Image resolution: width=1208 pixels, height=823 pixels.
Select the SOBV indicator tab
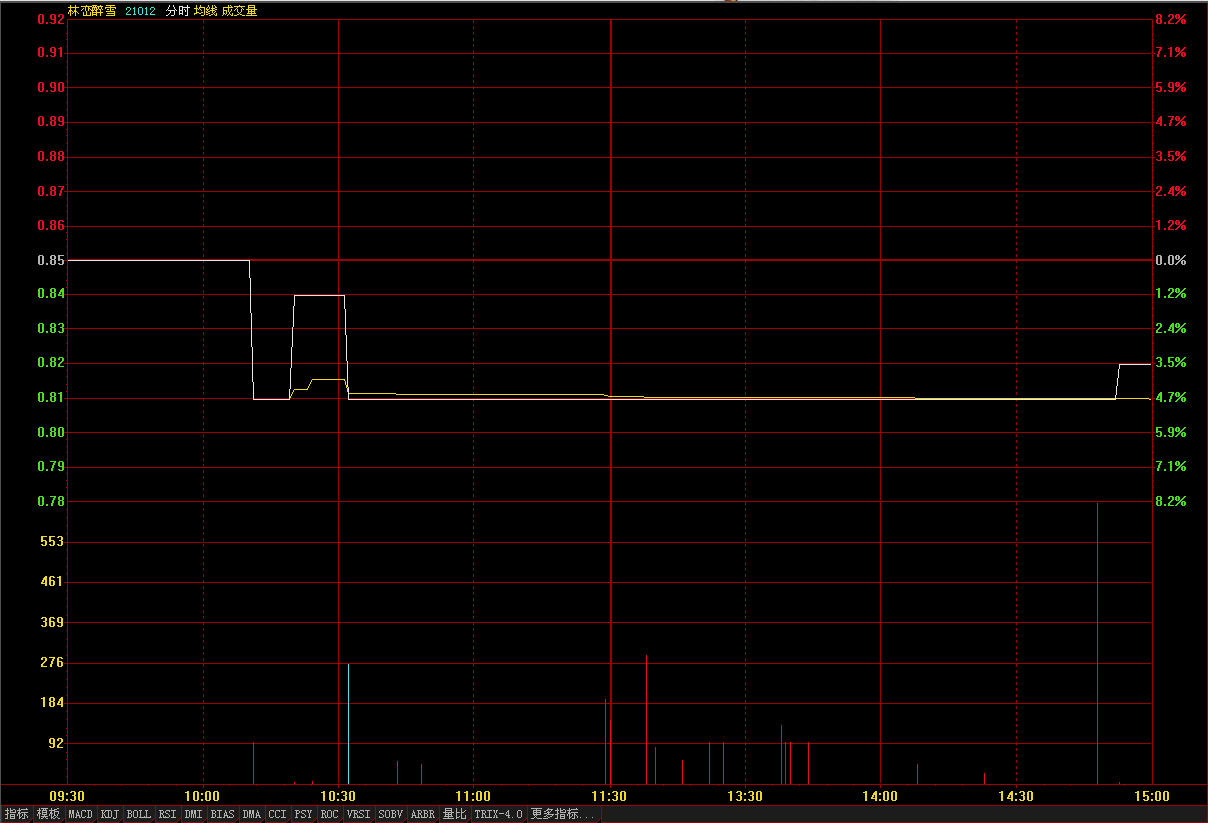(390, 814)
